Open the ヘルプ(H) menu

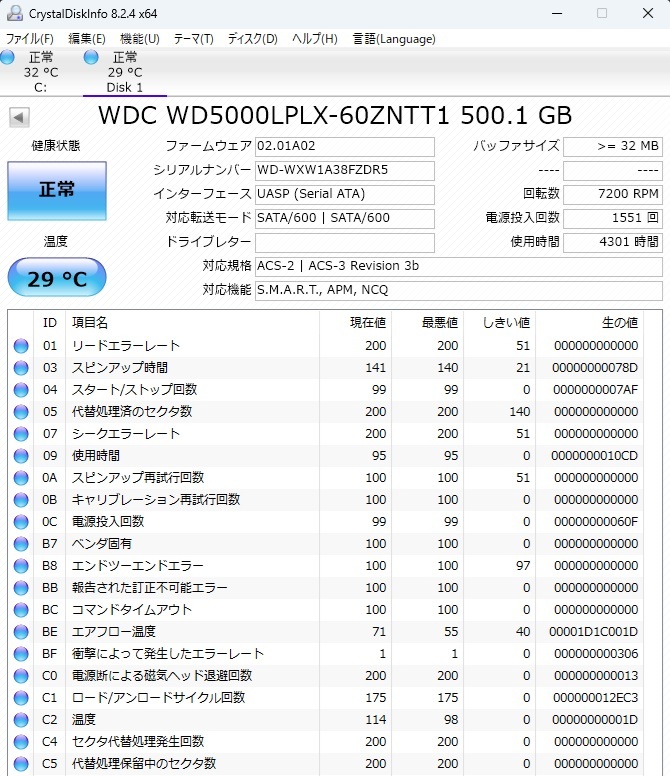315,39
